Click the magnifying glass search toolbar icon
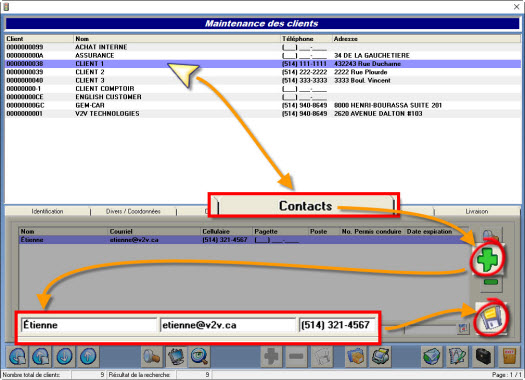Image resolution: width=525 pixels, height=380 pixels. 152,356
